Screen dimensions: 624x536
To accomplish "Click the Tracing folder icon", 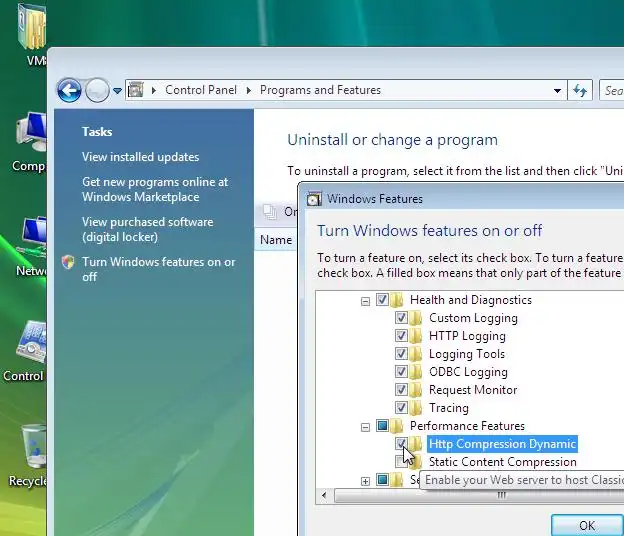I will (x=415, y=407).
